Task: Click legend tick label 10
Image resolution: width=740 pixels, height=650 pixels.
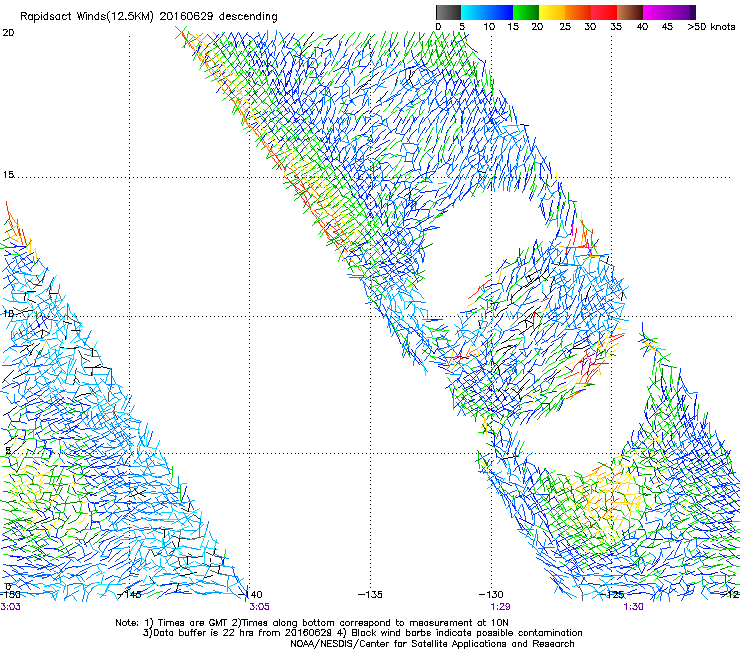Action: pos(489,27)
